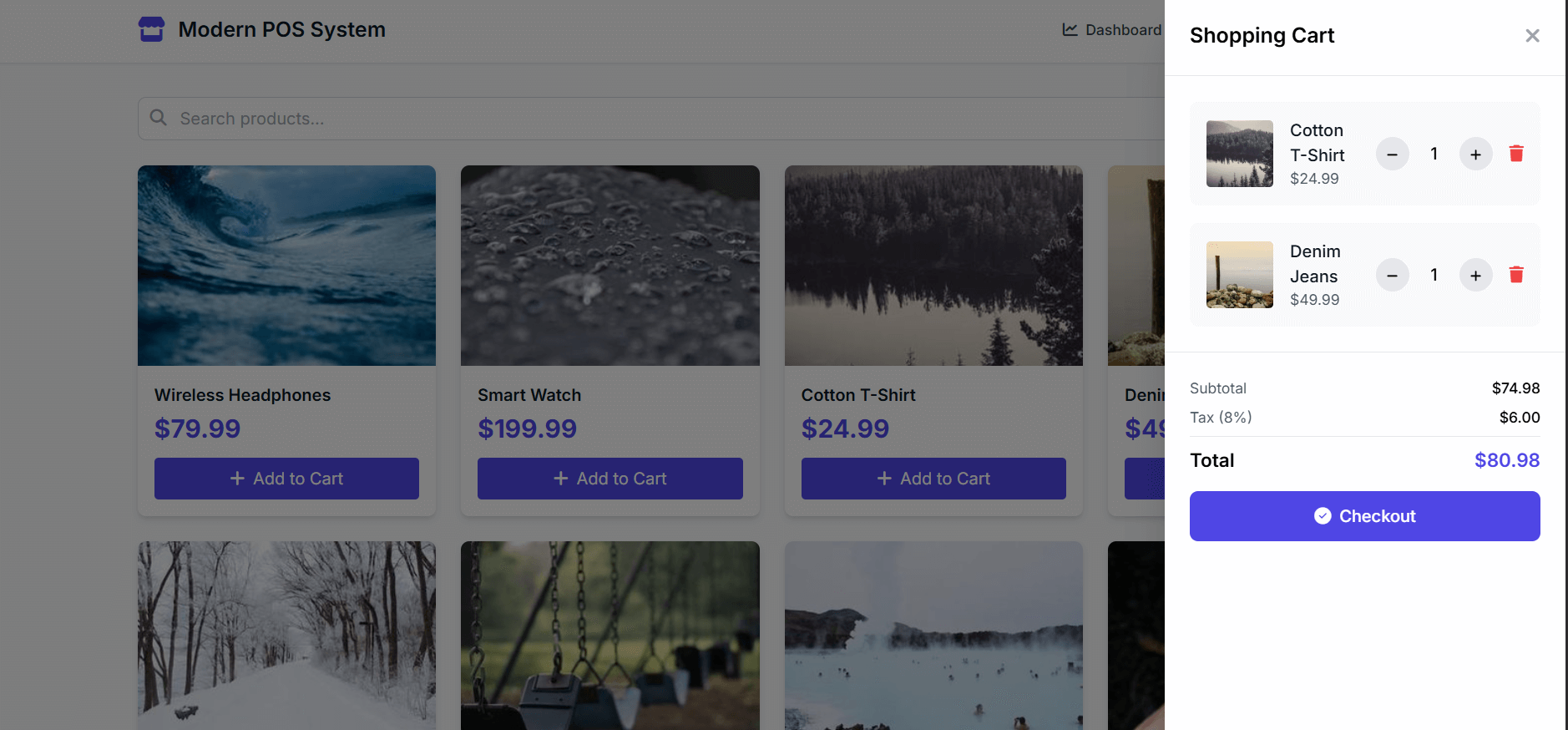Close the Shopping Cart panel
The image size is (1568, 730).
(1532, 36)
